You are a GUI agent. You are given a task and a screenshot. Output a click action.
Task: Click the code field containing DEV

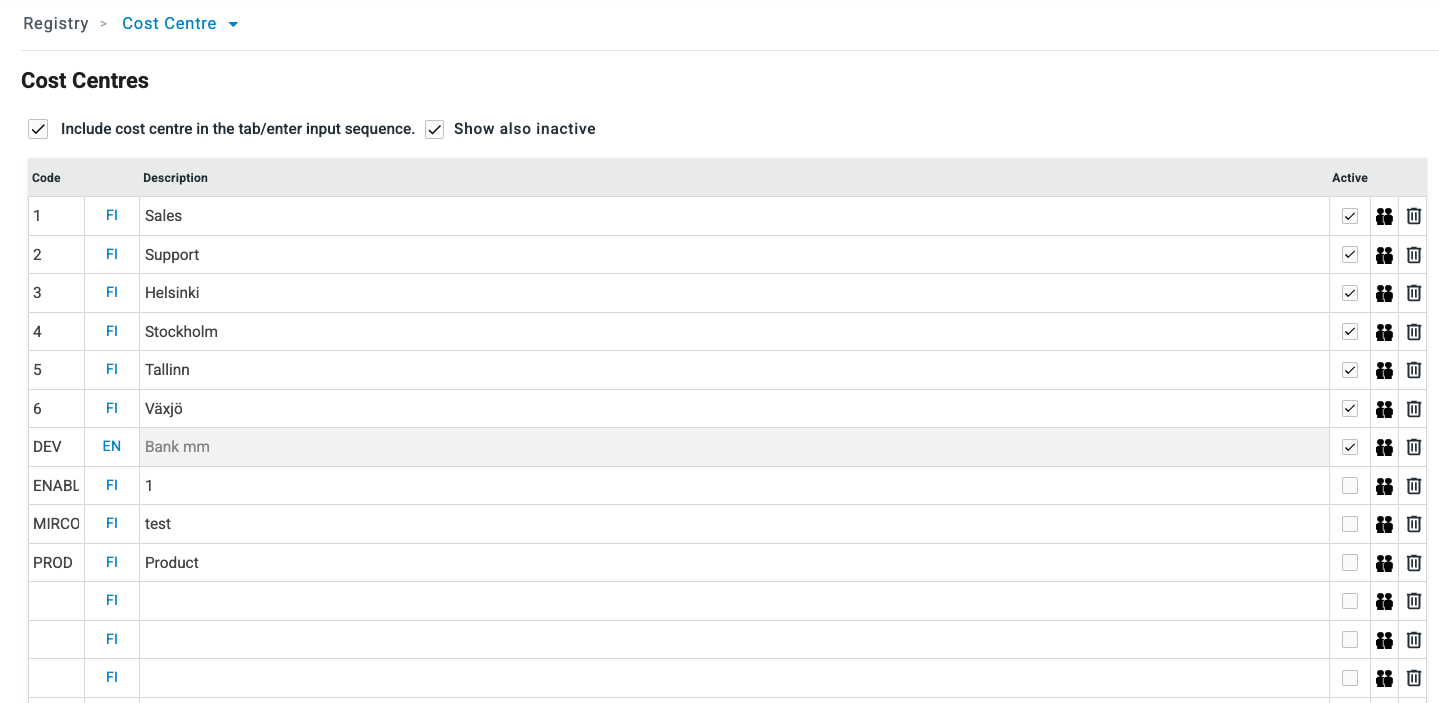56,447
